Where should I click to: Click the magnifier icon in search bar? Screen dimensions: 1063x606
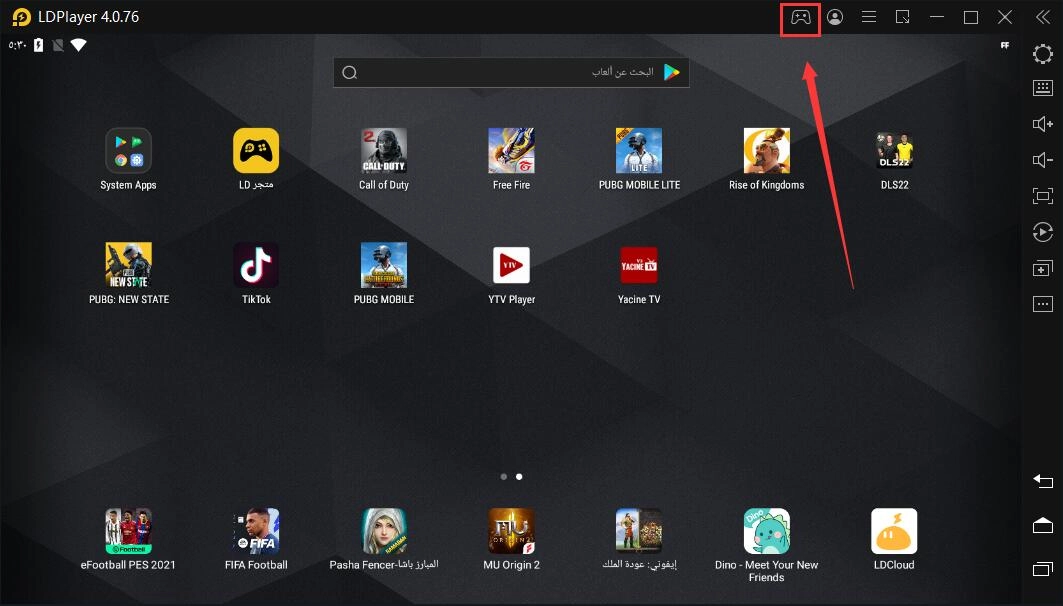click(350, 73)
